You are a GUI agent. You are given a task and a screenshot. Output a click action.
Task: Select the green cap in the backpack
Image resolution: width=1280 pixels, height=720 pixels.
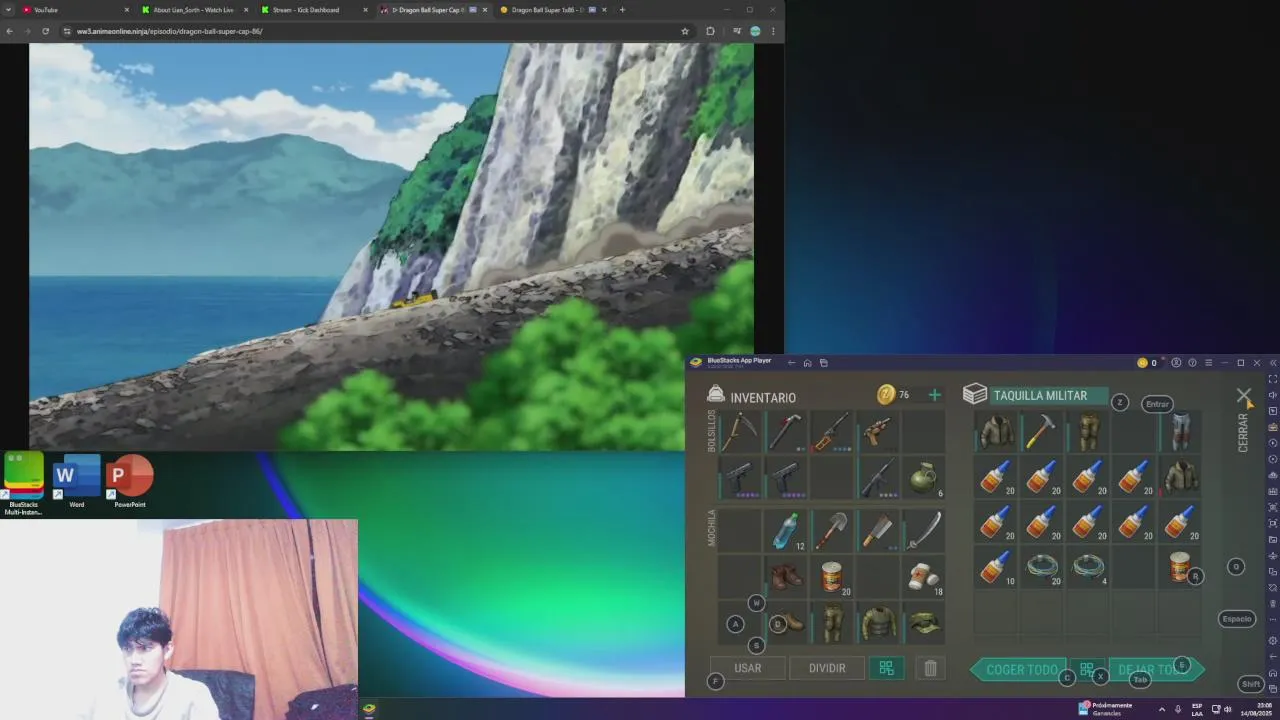pyautogui.click(x=924, y=623)
